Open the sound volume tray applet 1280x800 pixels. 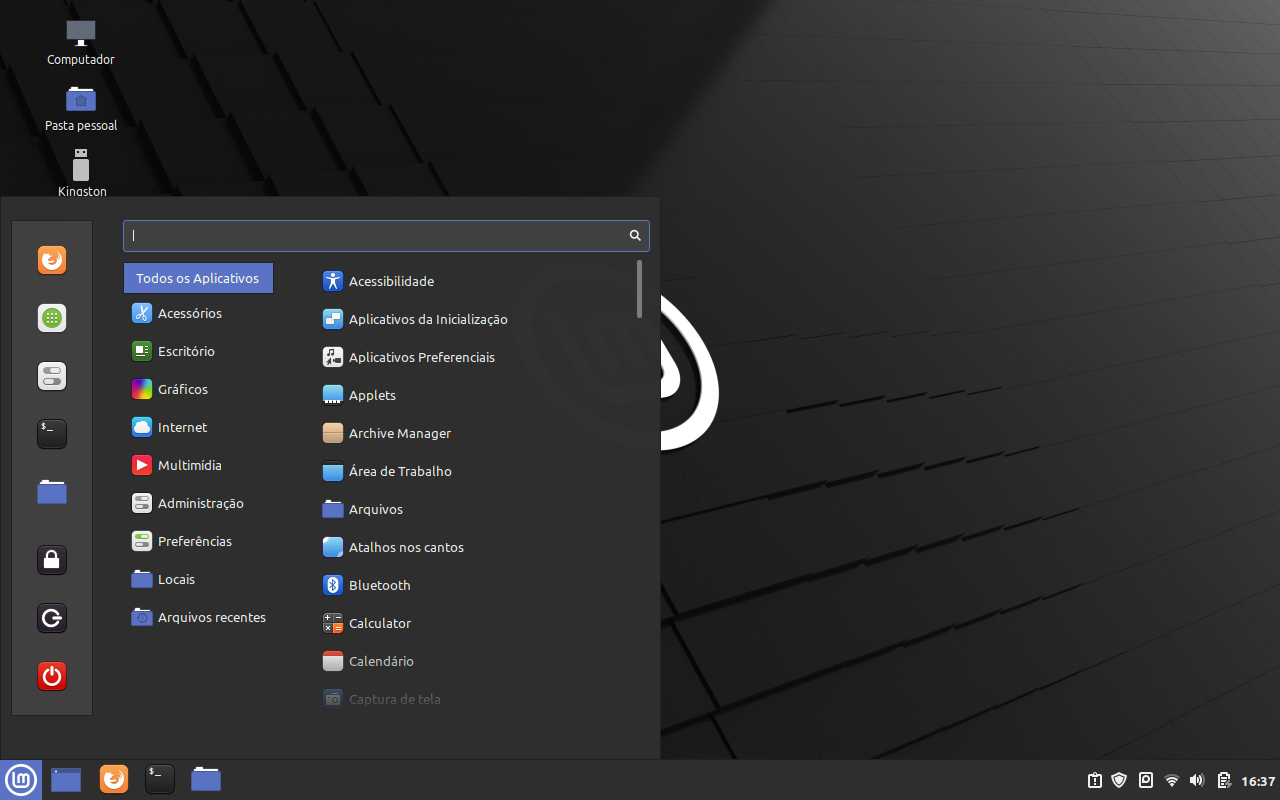pyautogui.click(x=1197, y=780)
